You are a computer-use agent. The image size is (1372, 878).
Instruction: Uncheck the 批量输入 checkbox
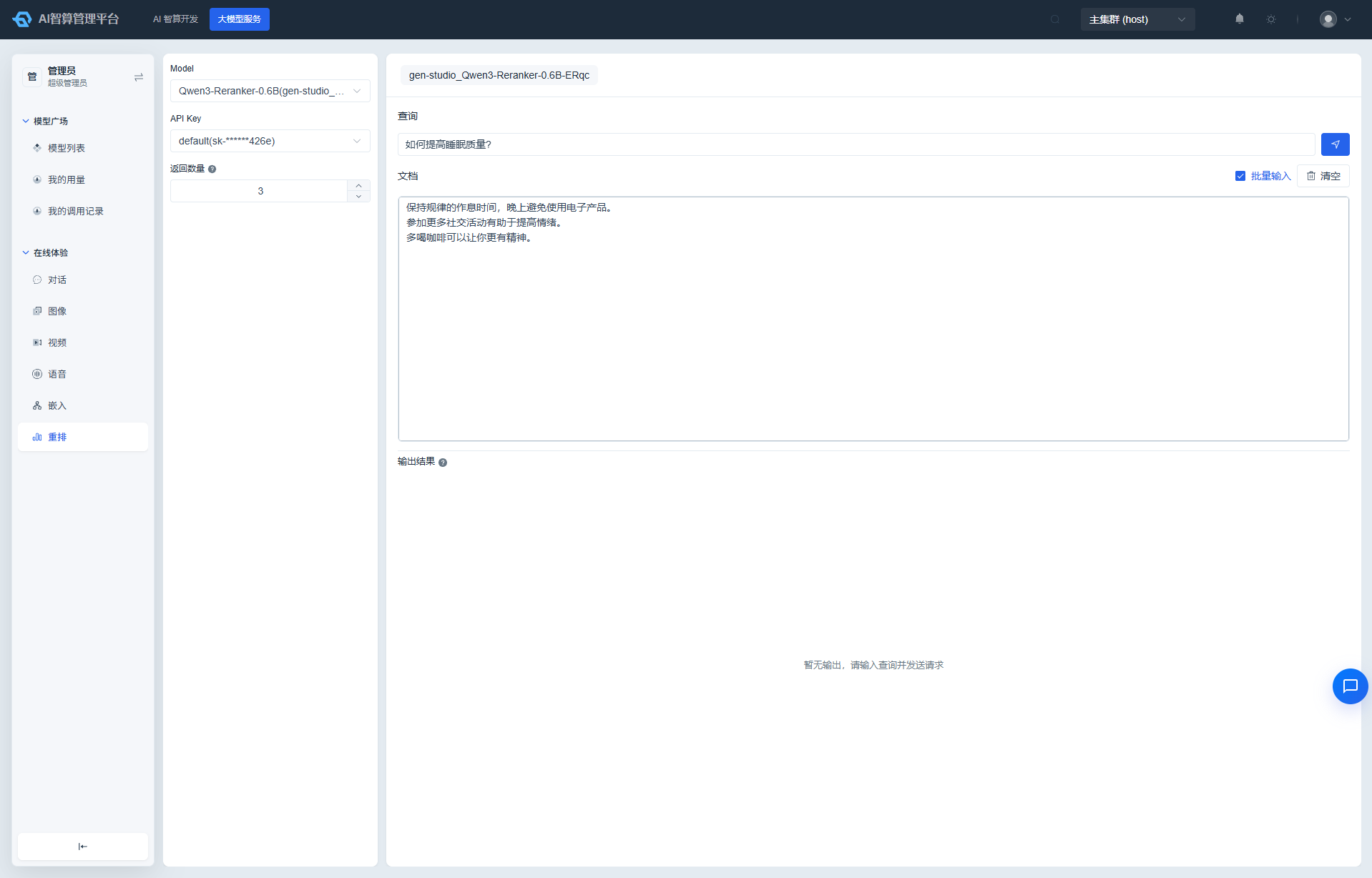1240,176
